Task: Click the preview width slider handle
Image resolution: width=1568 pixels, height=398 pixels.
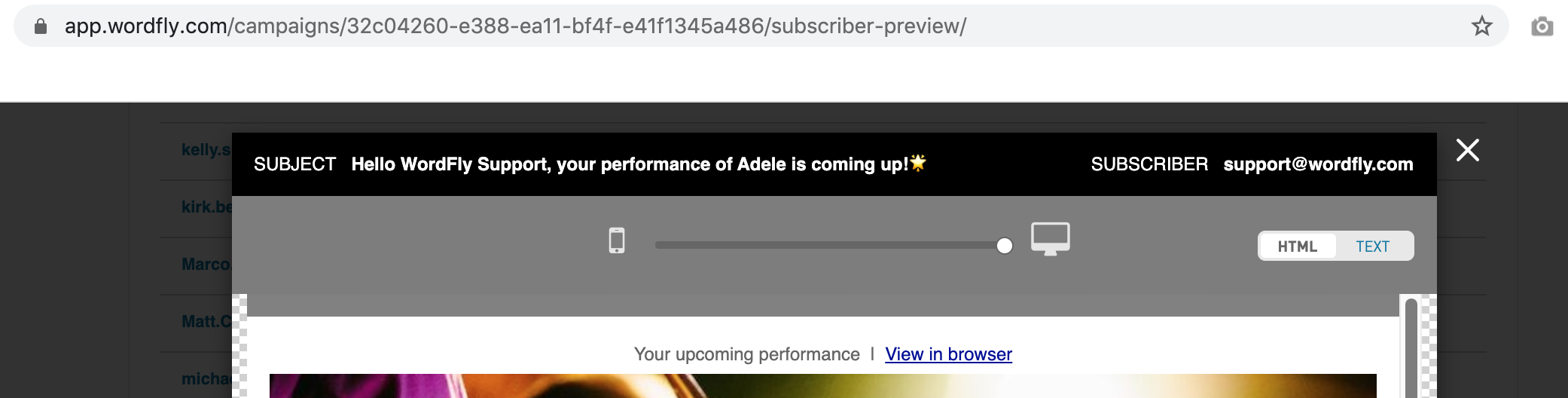Action: tap(1004, 246)
